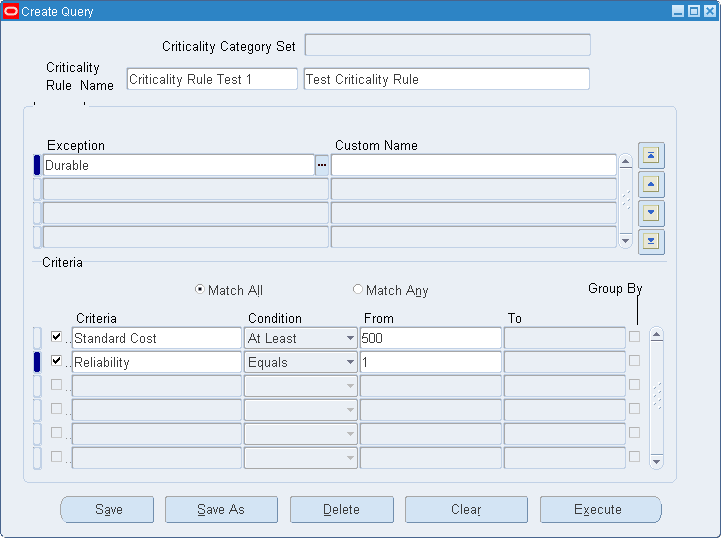The width and height of the screenshot is (721, 538).
Task: Check the last criteria row checkbox
Action: (x=56, y=457)
